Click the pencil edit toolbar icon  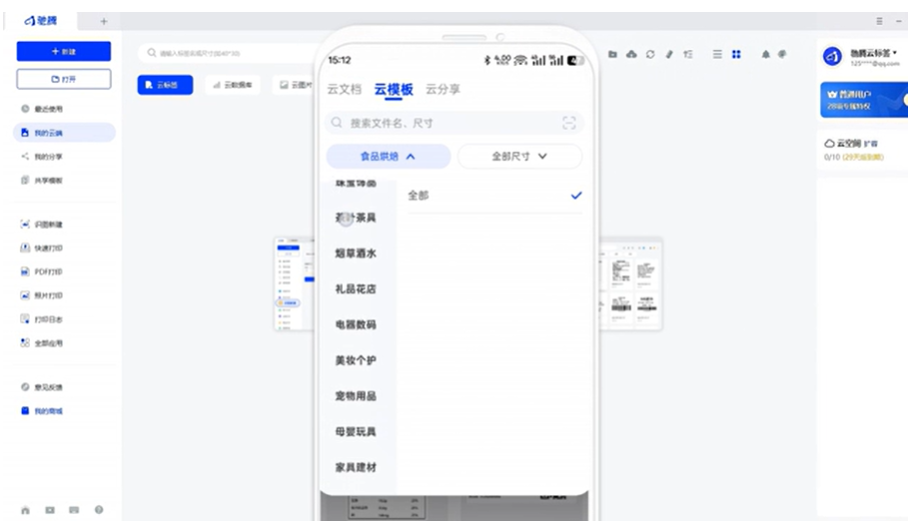coord(669,54)
